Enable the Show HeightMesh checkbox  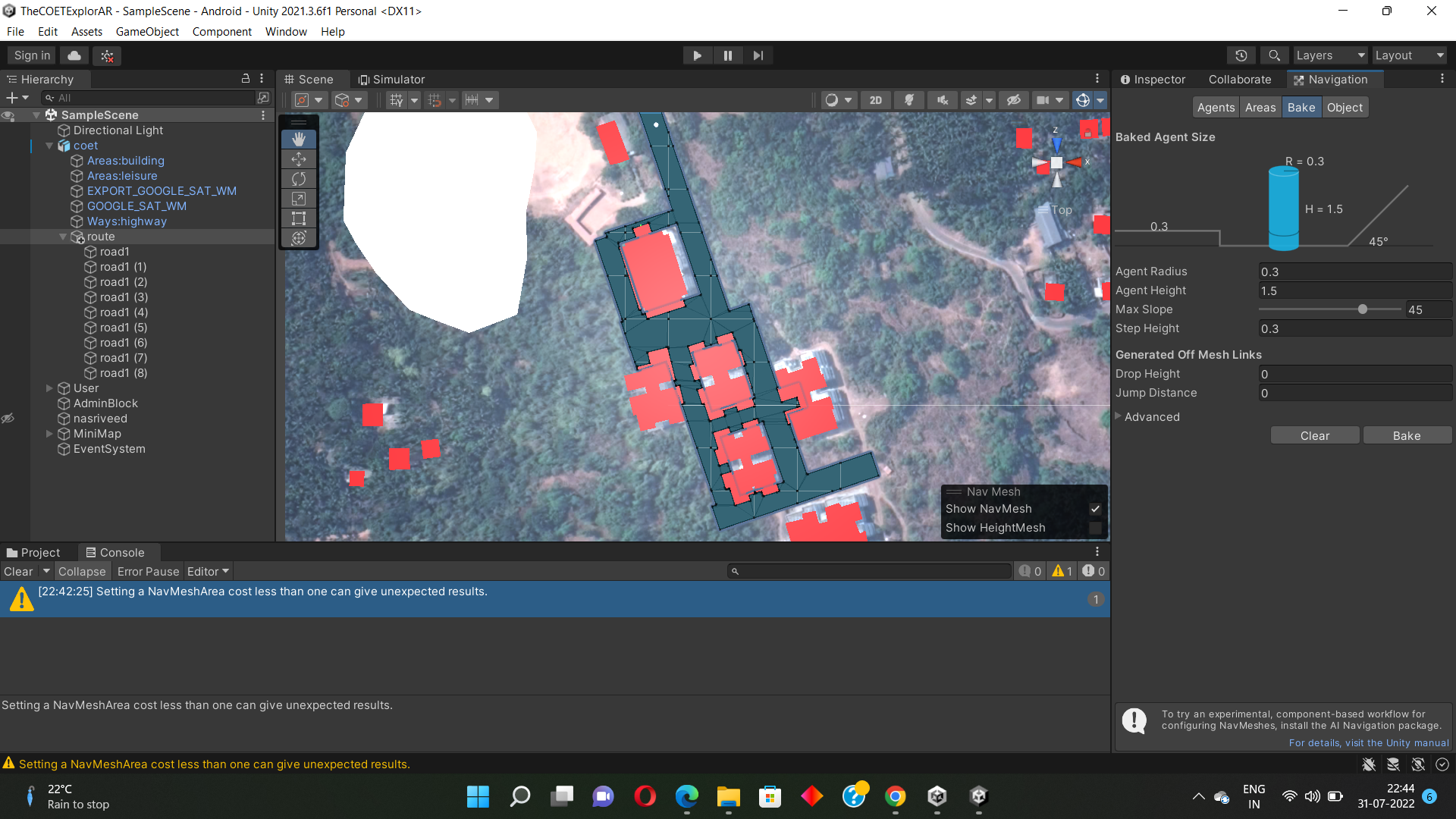1095,528
